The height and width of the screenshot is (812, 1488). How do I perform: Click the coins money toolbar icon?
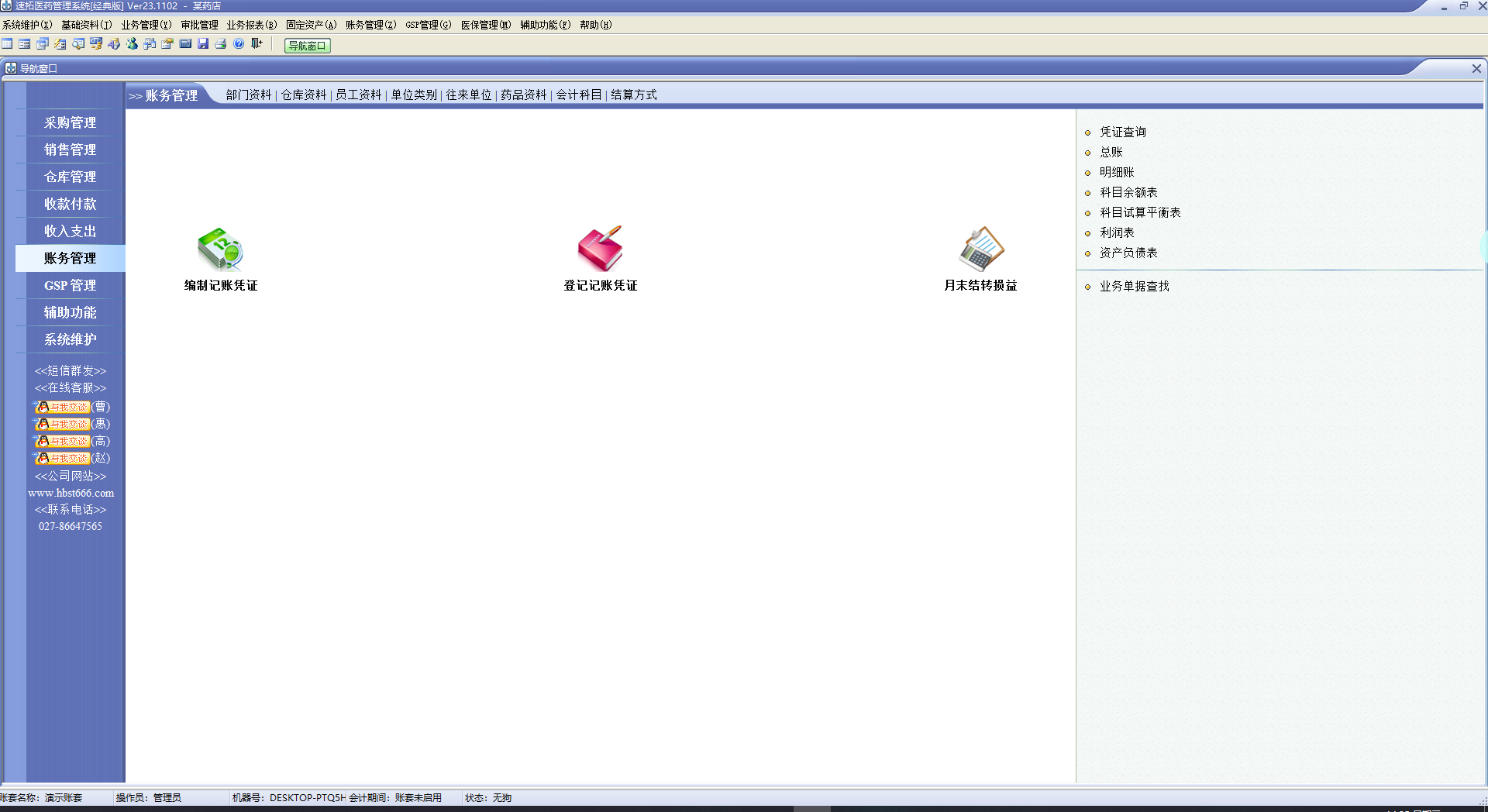point(96,43)
